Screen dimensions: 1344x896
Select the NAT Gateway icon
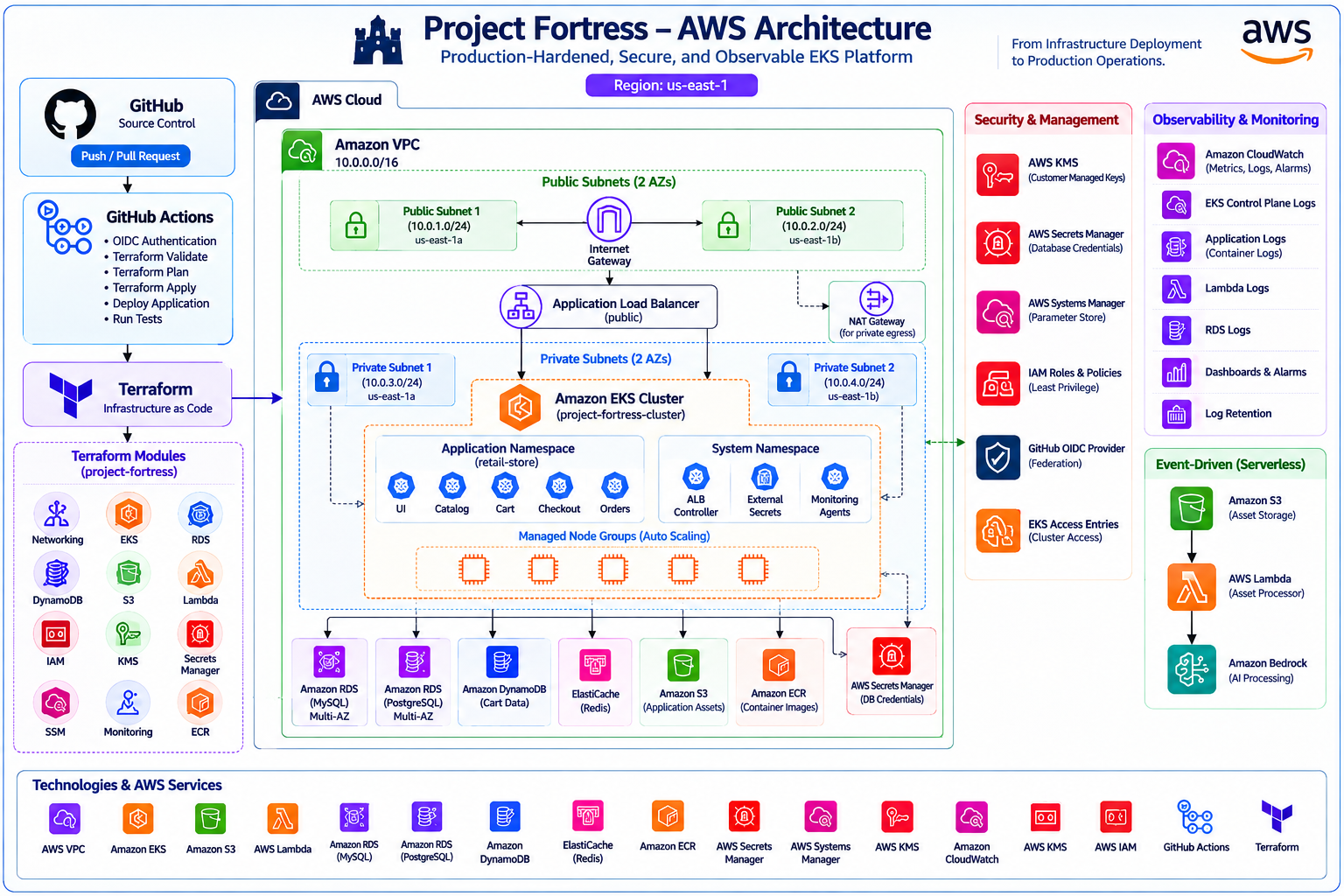pos(876,299)
